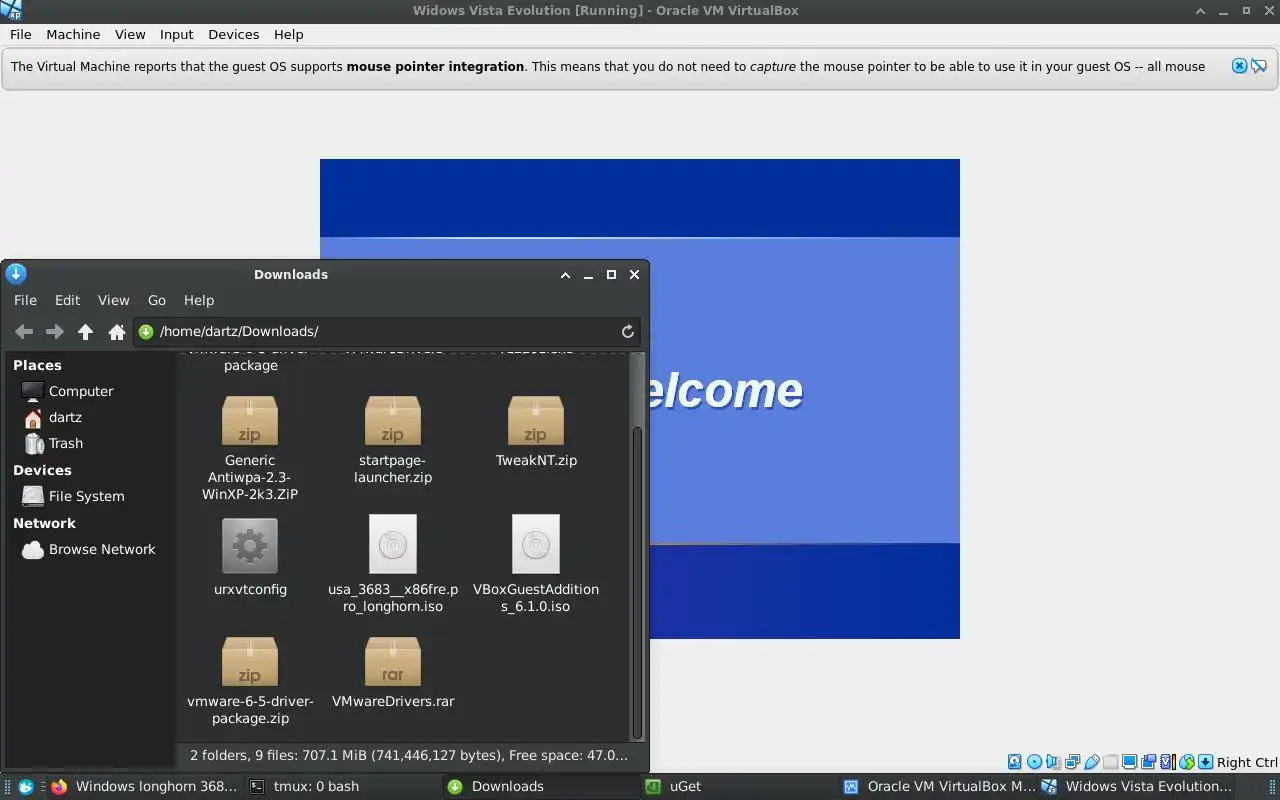Click the network indicator in VirtualBox status bar
The width and height of the screenshot is (1280, 800).
1072,762
